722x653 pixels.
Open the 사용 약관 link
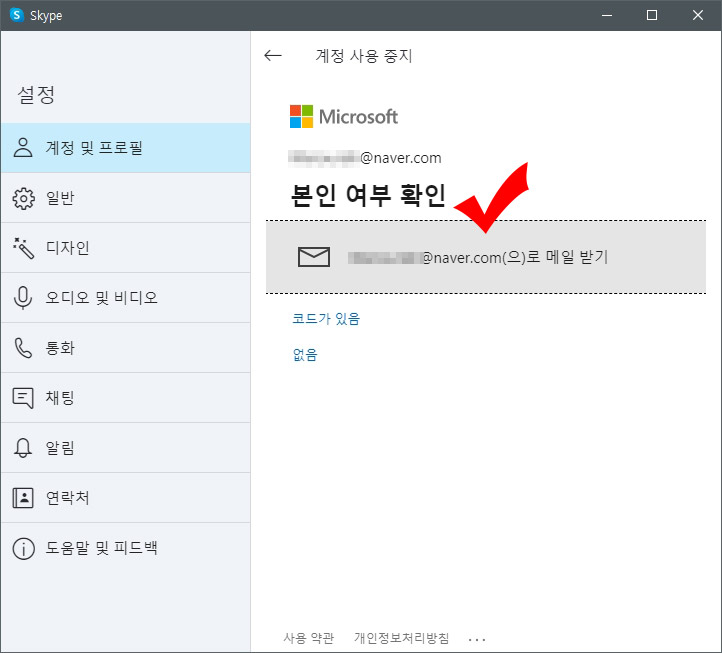click(309, 638)
